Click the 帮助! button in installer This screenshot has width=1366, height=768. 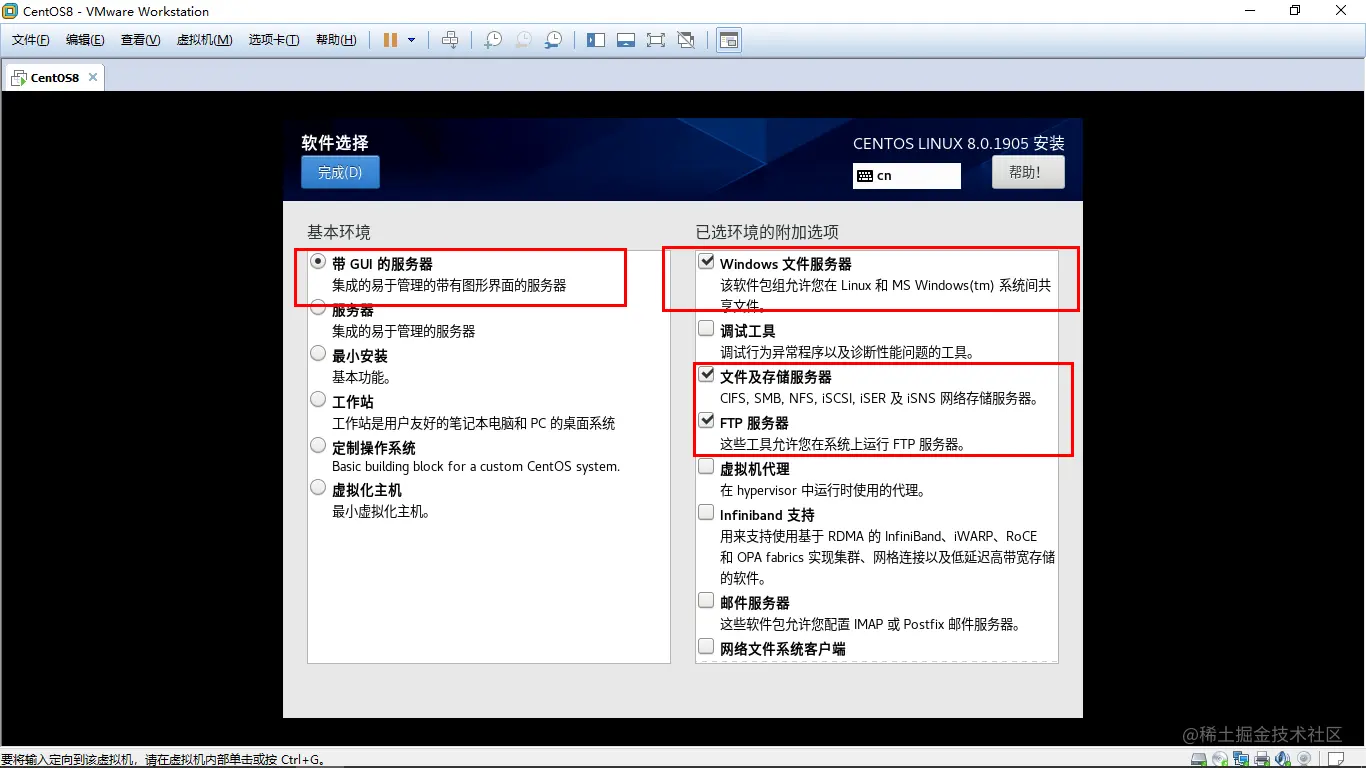1028,172
